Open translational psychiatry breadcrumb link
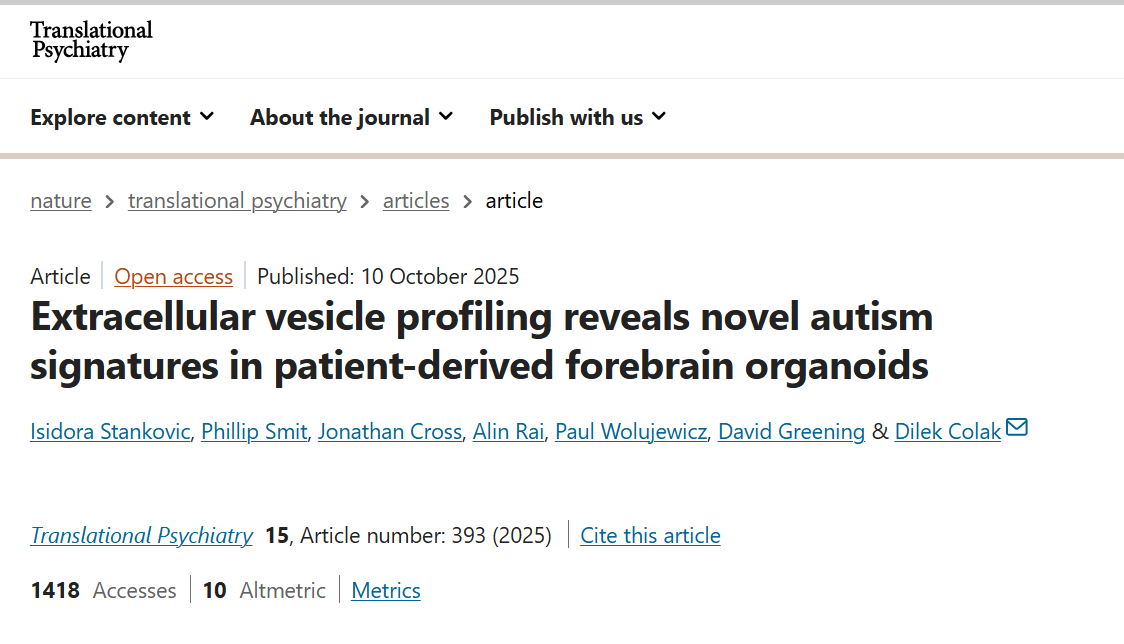This screenshot has width=1124, height=644. pos(237,201)
